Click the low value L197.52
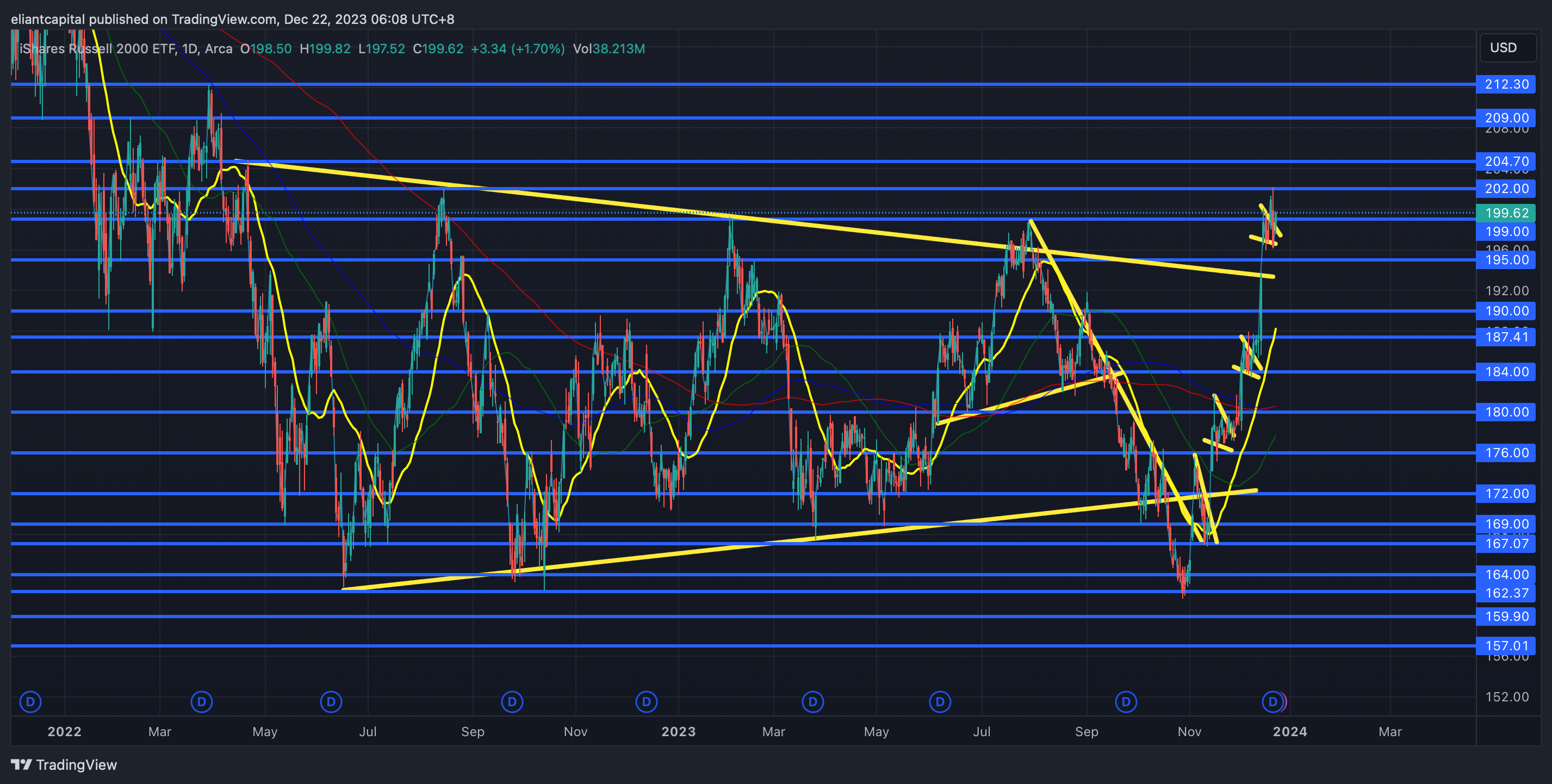This screenshot has width=1552, height=784. click(x=381, y=49)
